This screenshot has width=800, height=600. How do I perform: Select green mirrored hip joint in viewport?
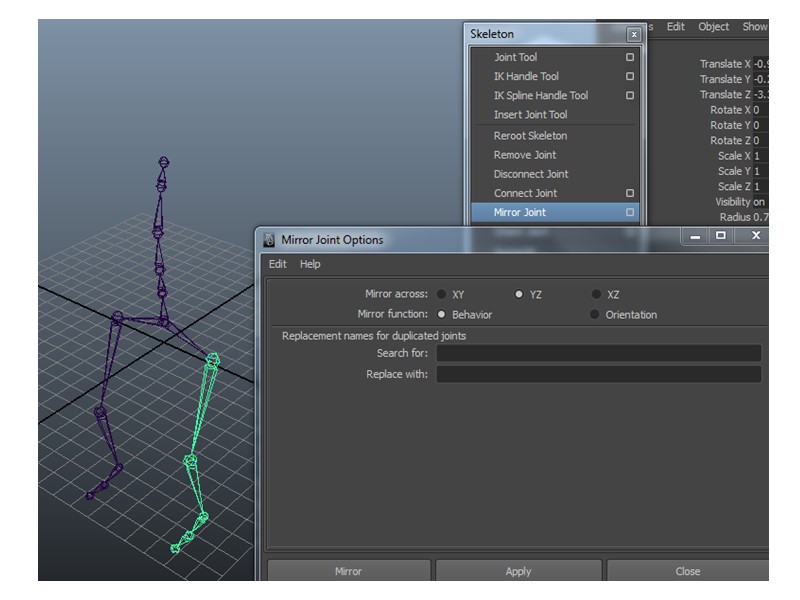tap(213, 360)
